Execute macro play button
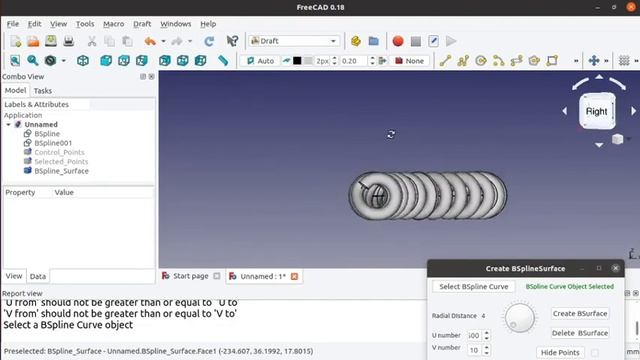The image size is (640, 360). (451, 41)
